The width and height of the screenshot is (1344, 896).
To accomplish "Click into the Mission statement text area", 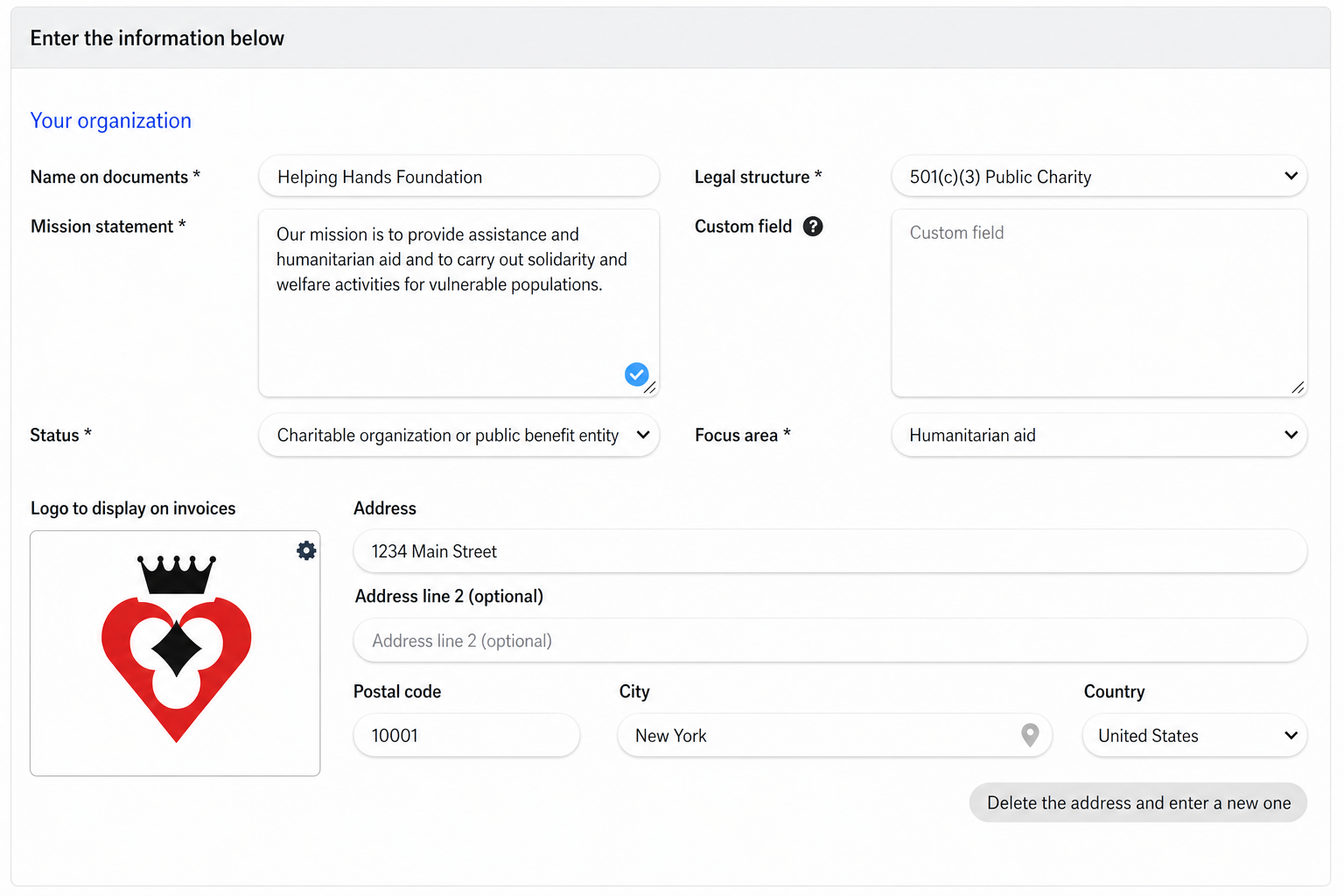I will click(458, 303).
